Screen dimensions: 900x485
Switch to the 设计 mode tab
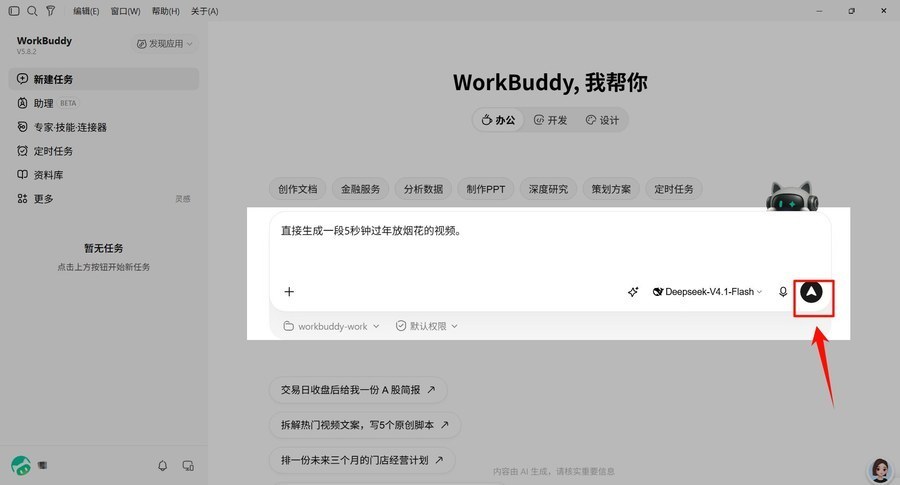602,120
